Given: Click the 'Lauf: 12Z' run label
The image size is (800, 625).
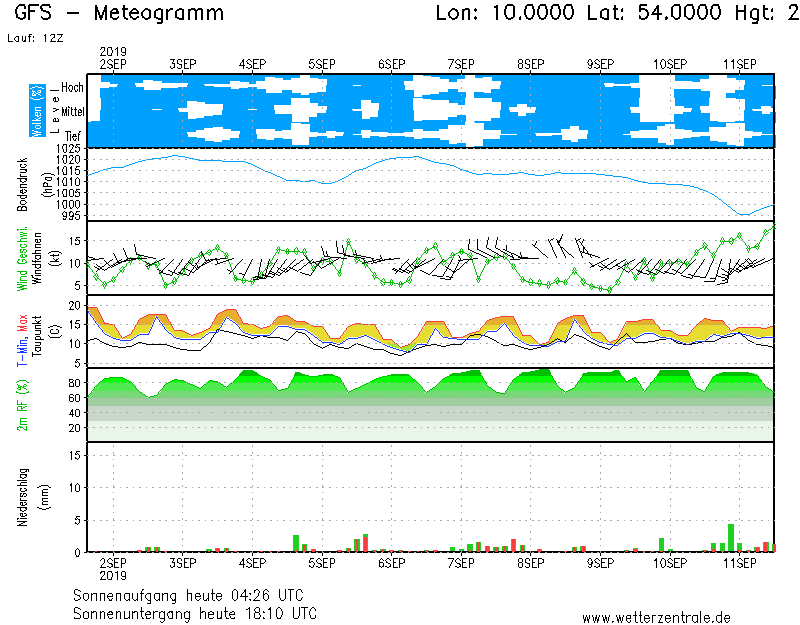Looking at the screenshot, I should click(x=35, y=38).
